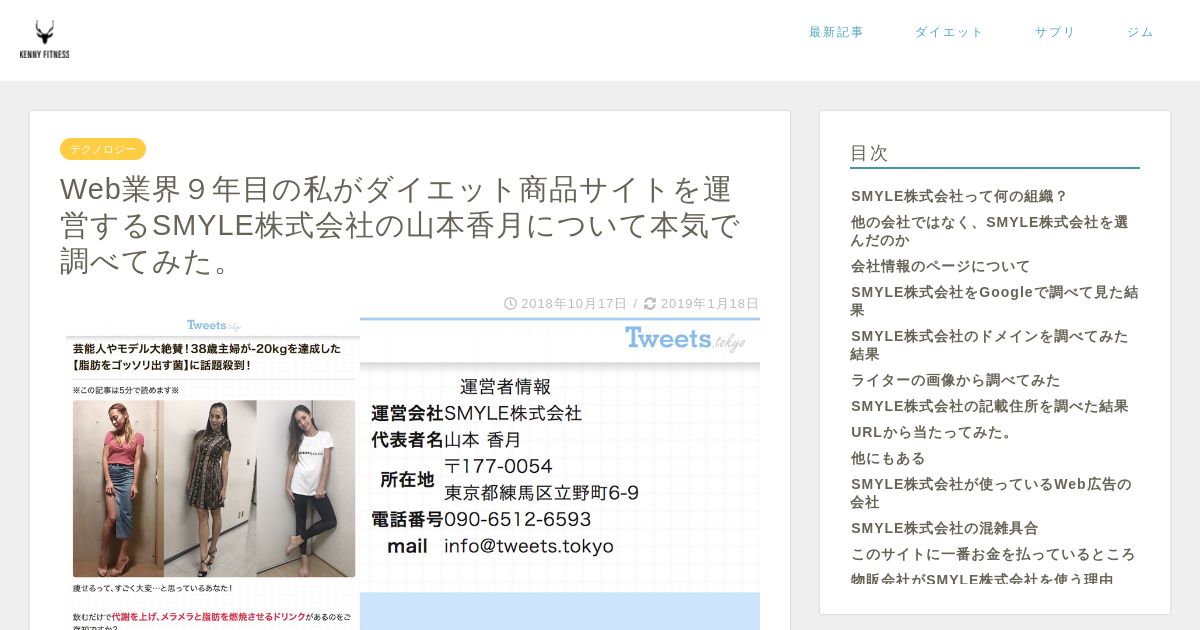Open the article's Tweets.tokyo featured image
1200x630 pixels.
coord(410,474)
